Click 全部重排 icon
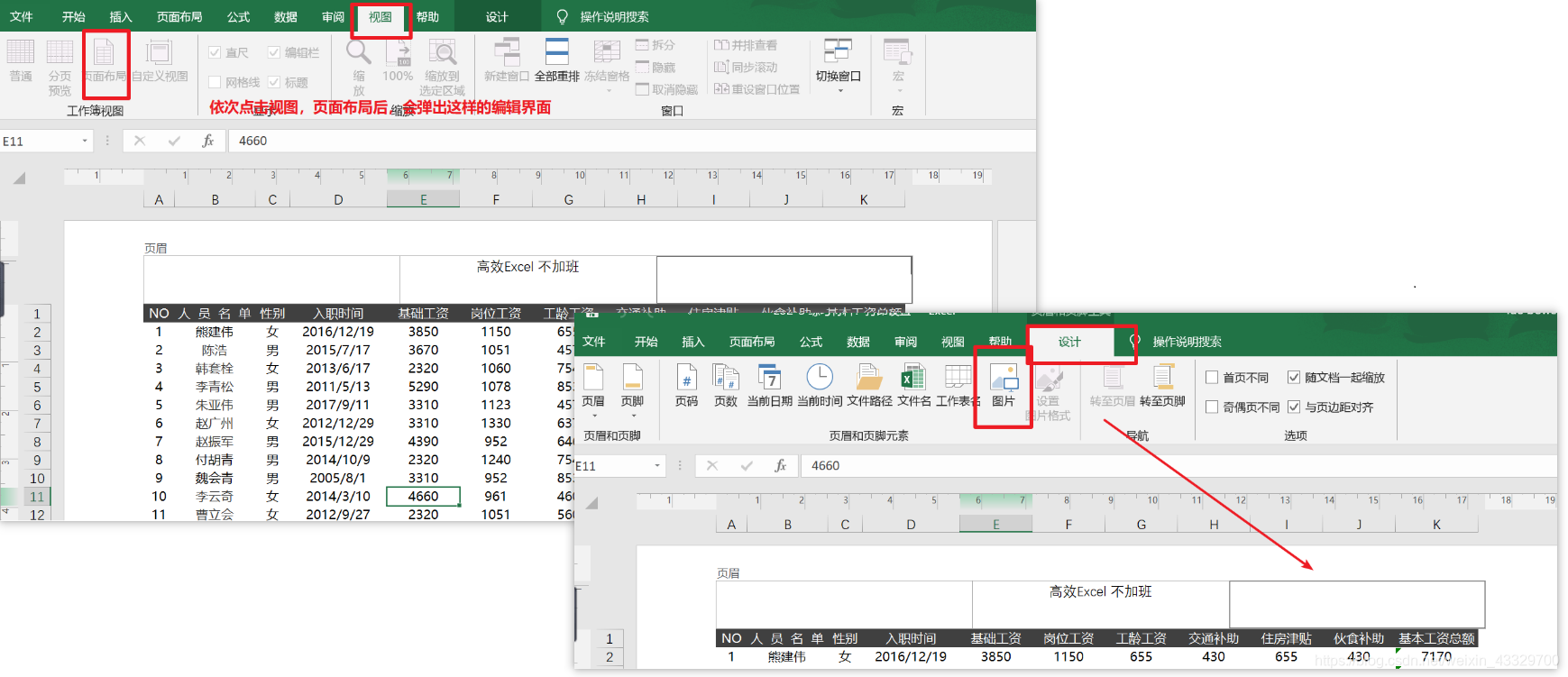Viewport: 1568px width, 677px height. click(556, 52)
